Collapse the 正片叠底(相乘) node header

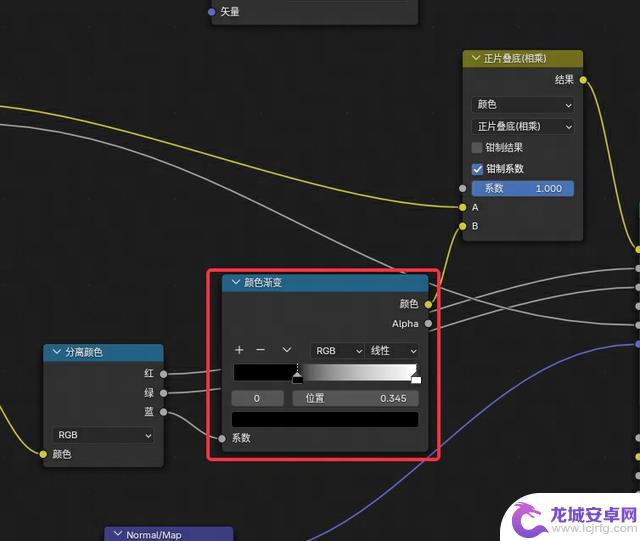(476, 58)
